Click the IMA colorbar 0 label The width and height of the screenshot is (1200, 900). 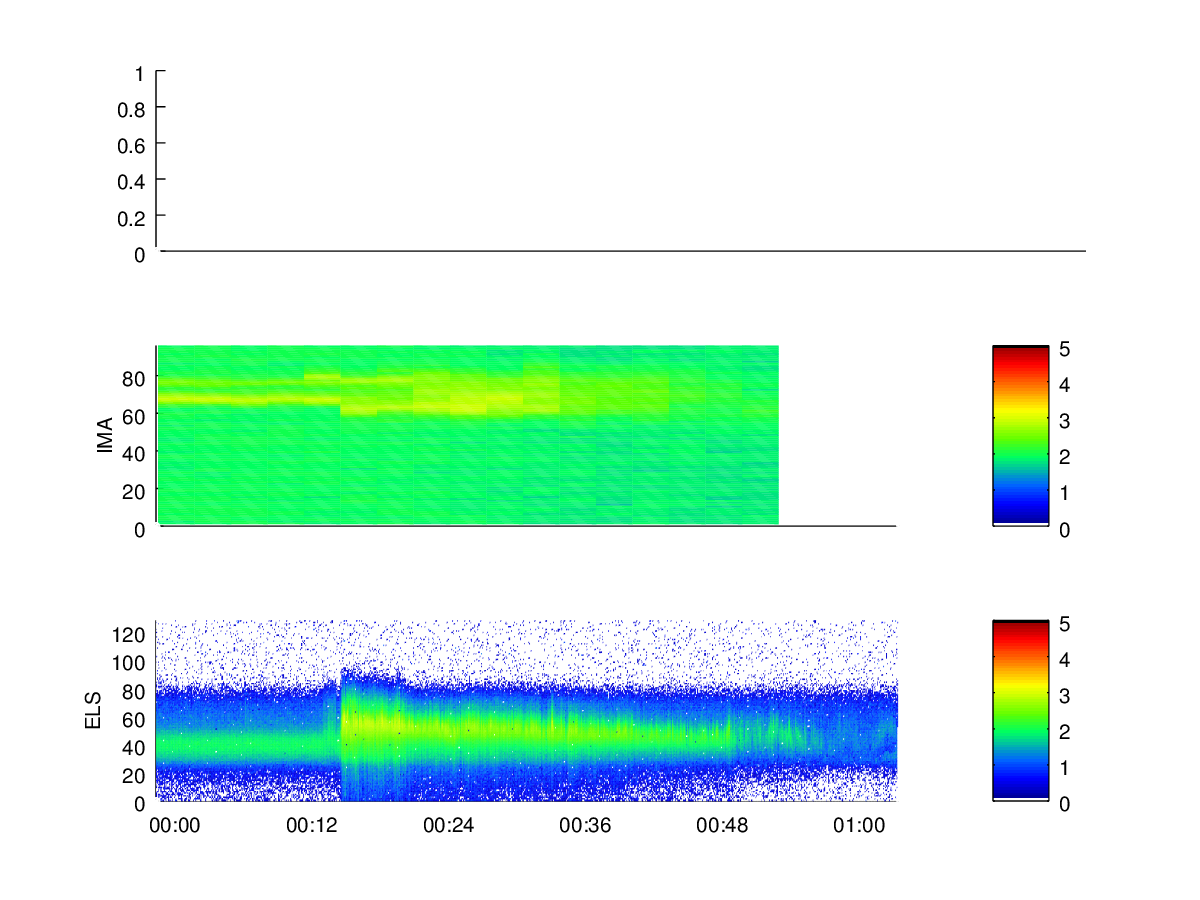pyautogui.click(x=1065, y=530)
